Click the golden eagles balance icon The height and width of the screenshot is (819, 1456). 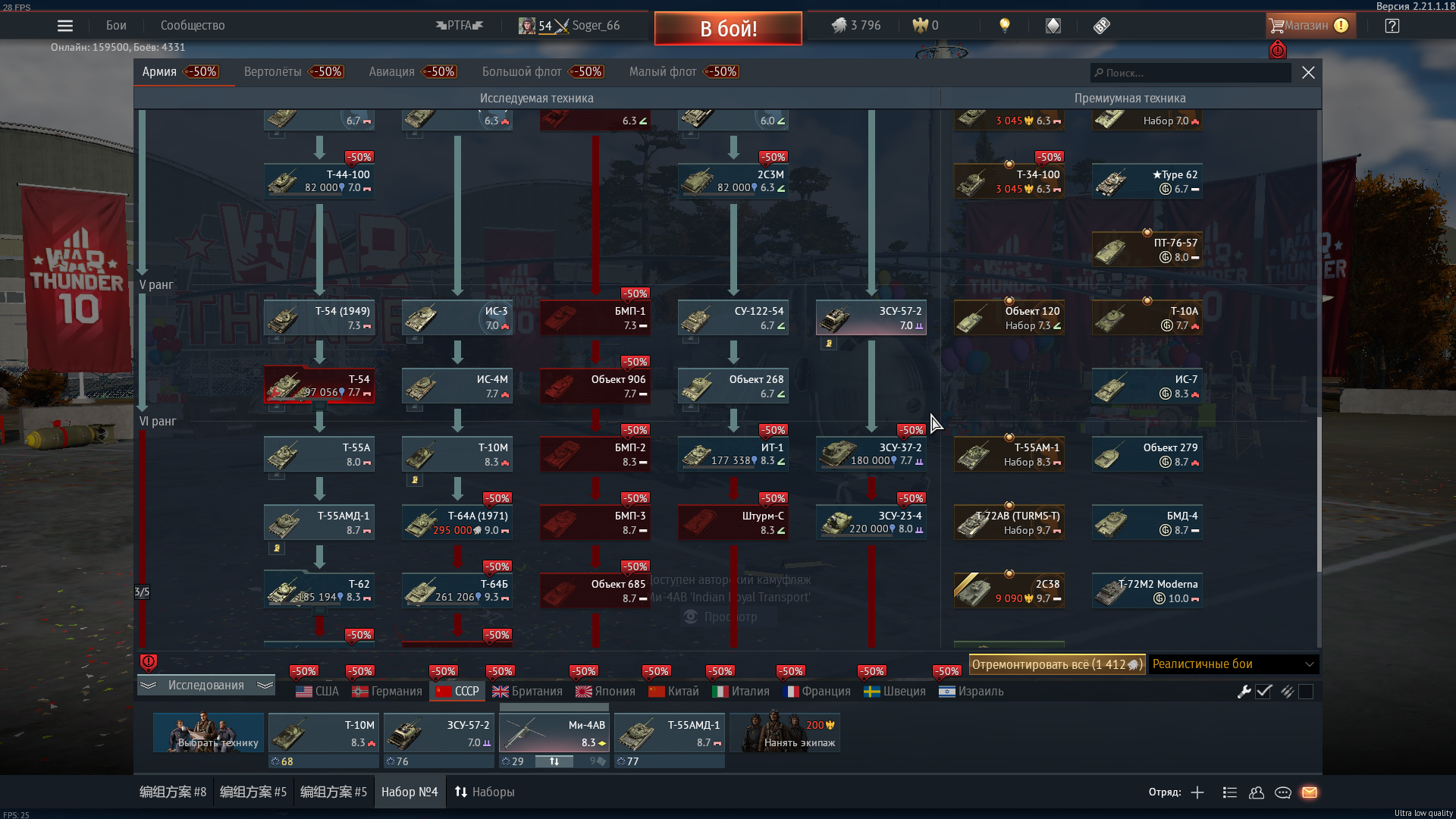[920, 26]
